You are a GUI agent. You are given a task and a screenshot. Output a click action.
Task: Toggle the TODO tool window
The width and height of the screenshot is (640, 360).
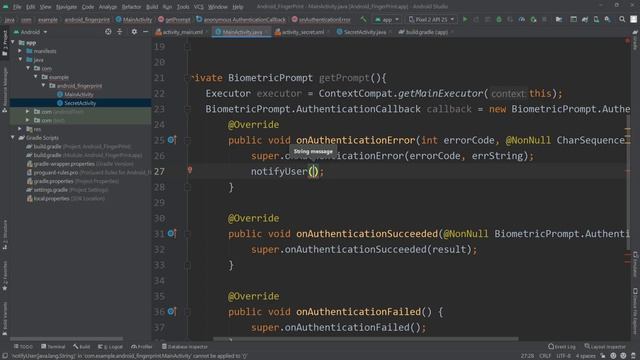click(23, 347)
